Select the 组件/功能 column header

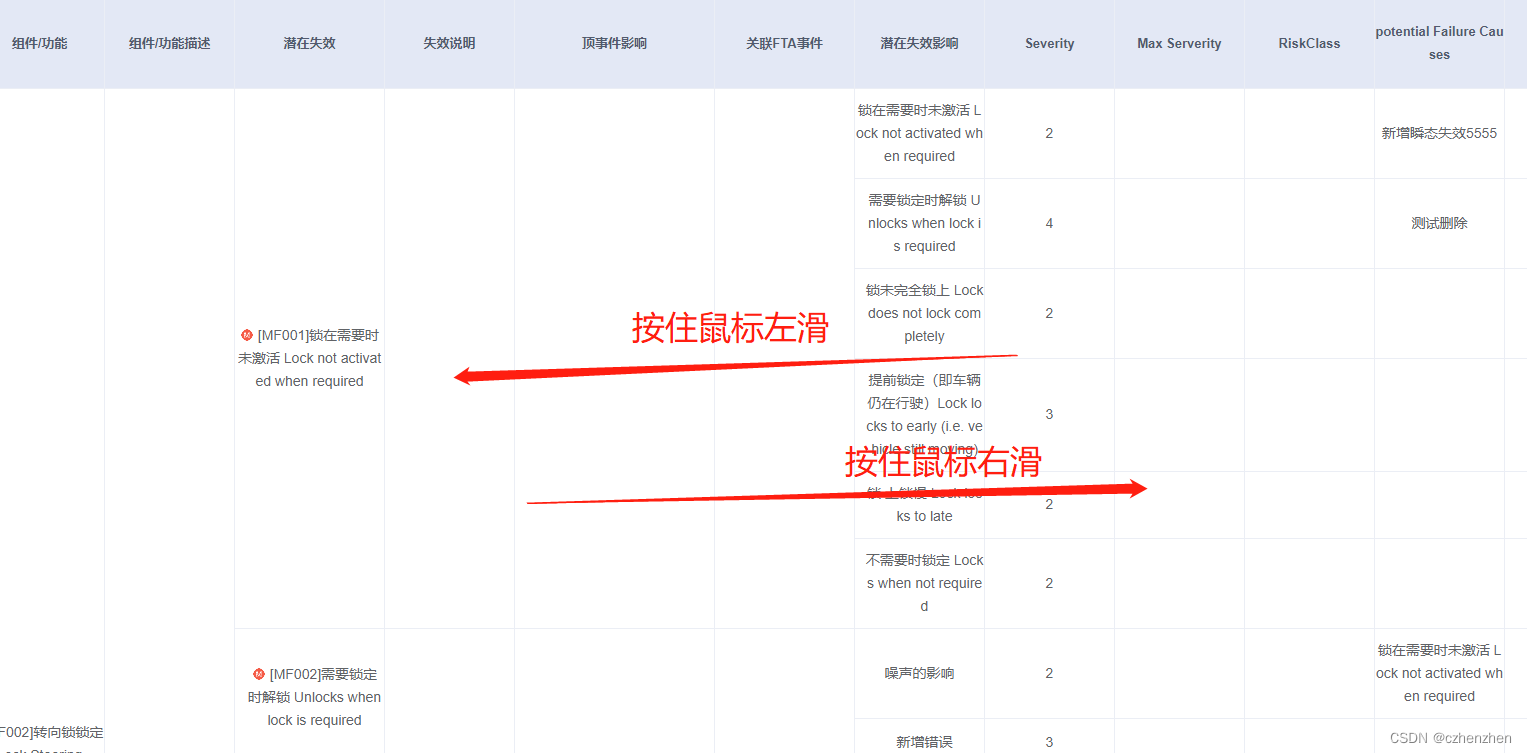click(40, 44)
